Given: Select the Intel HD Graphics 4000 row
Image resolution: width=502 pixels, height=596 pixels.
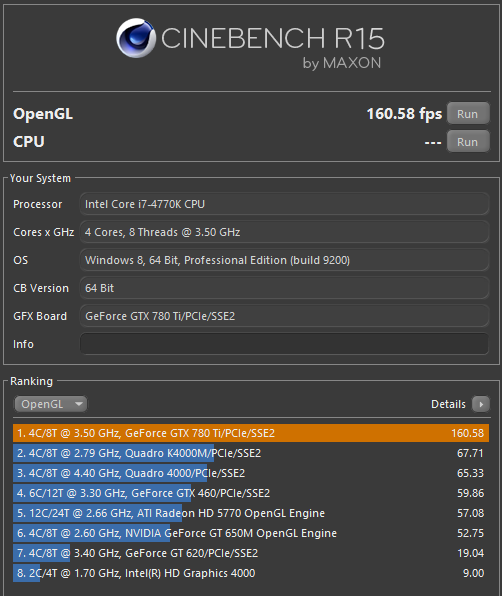Looking at the screenshot, I should coord(251,573).
